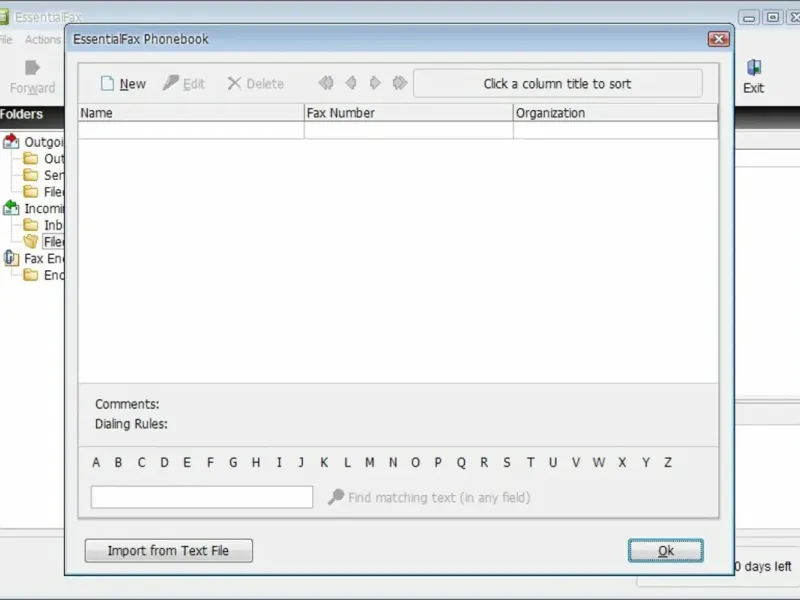Filter entries by letter U
Viewport: 800px width, 600px height.
(x=553, y=462)
